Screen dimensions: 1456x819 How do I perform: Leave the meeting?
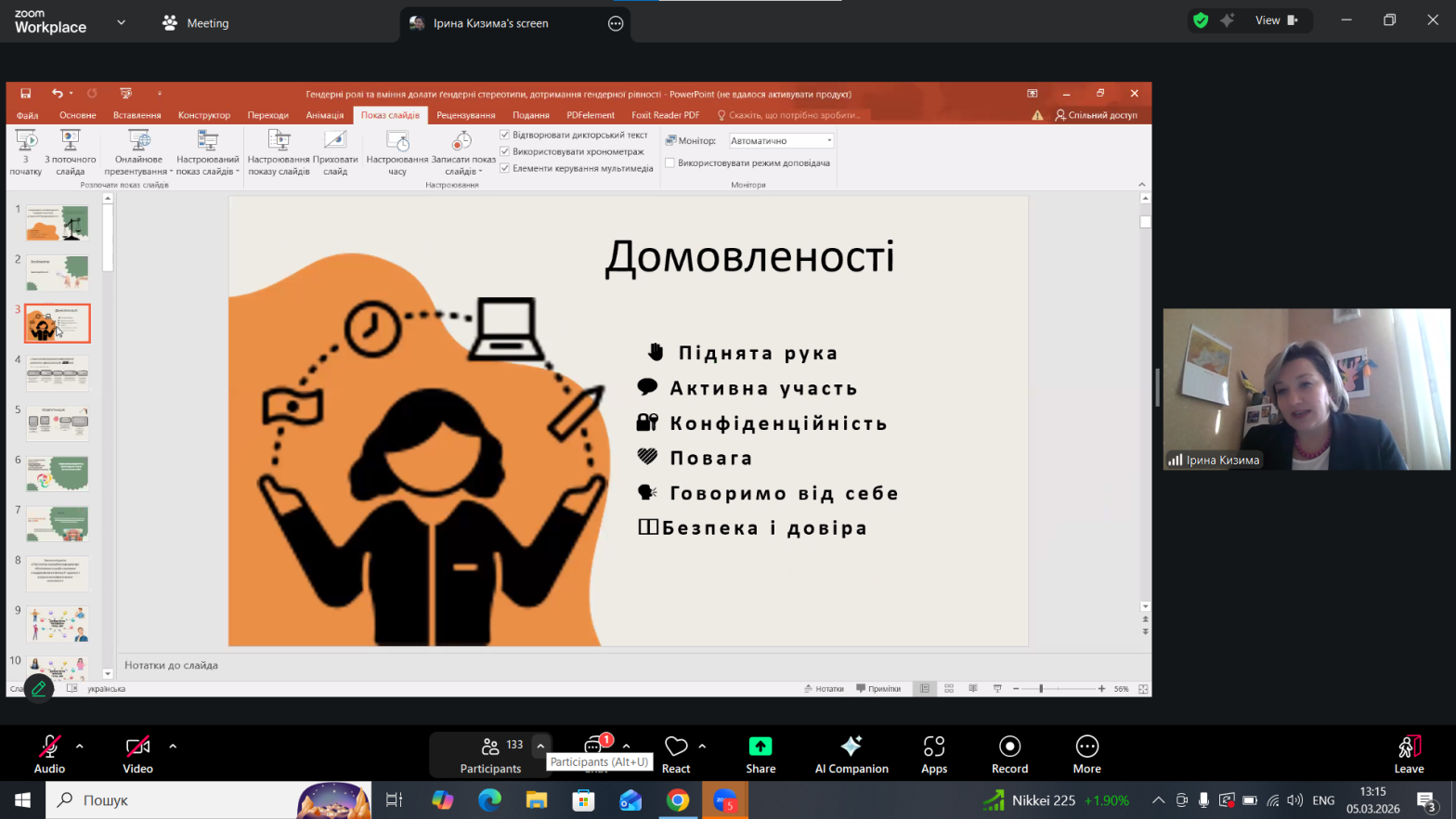[1408, 753]
